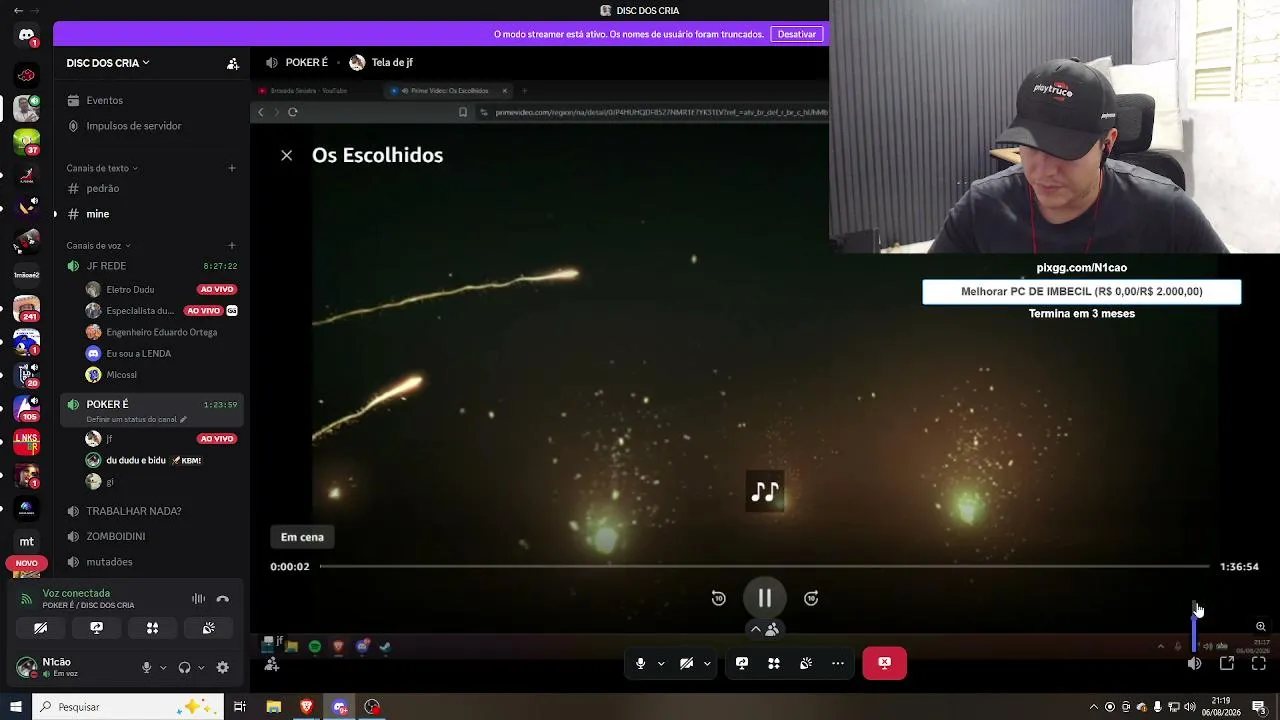Disconnect from voice with the hang-up icon
Image resolution: width=1280 pixels, height=720 pixels.
point(223,599)
